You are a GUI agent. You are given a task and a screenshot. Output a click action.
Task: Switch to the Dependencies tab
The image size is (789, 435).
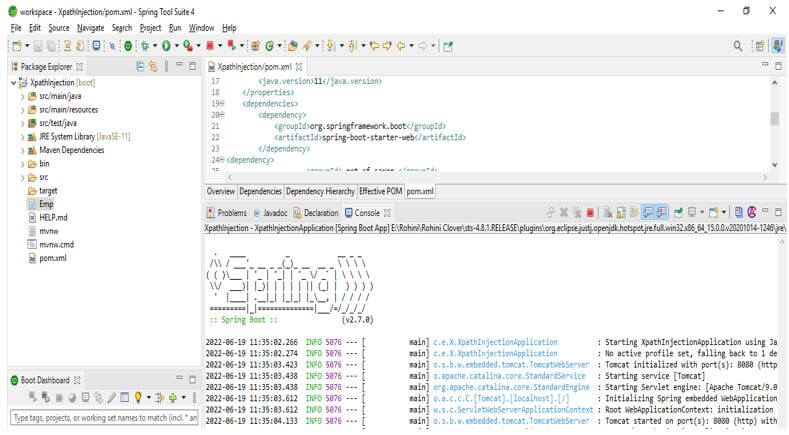click(260, 191)
